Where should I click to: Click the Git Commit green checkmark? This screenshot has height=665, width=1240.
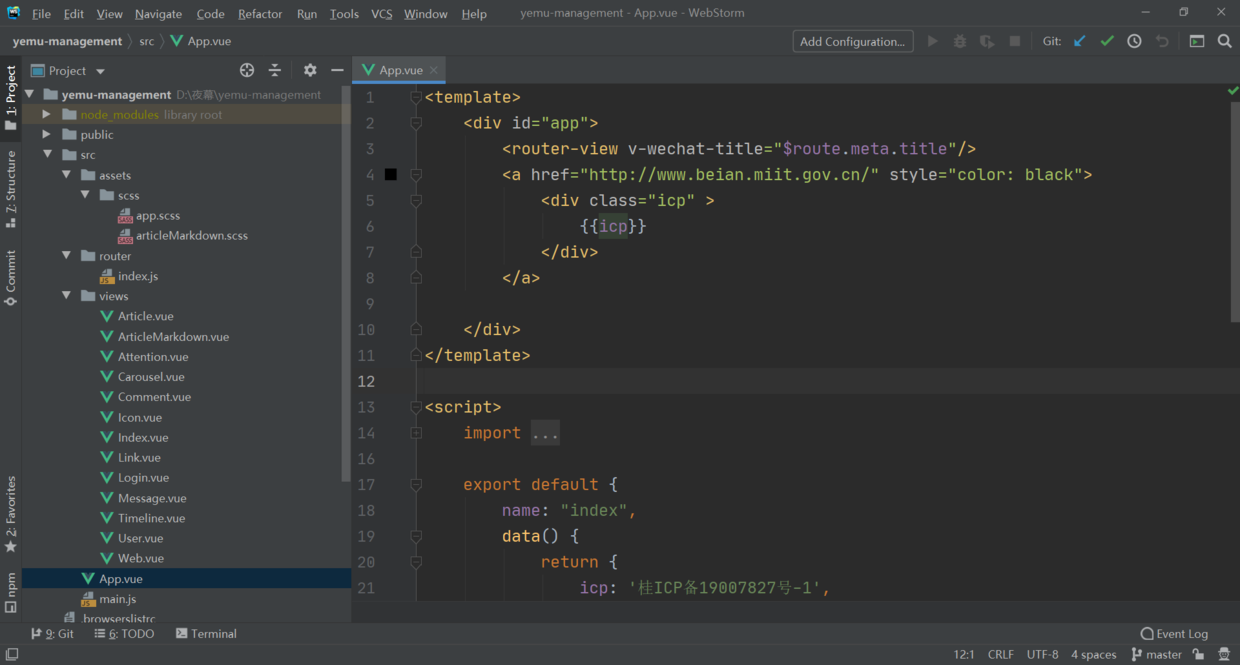coord(1107,41)
